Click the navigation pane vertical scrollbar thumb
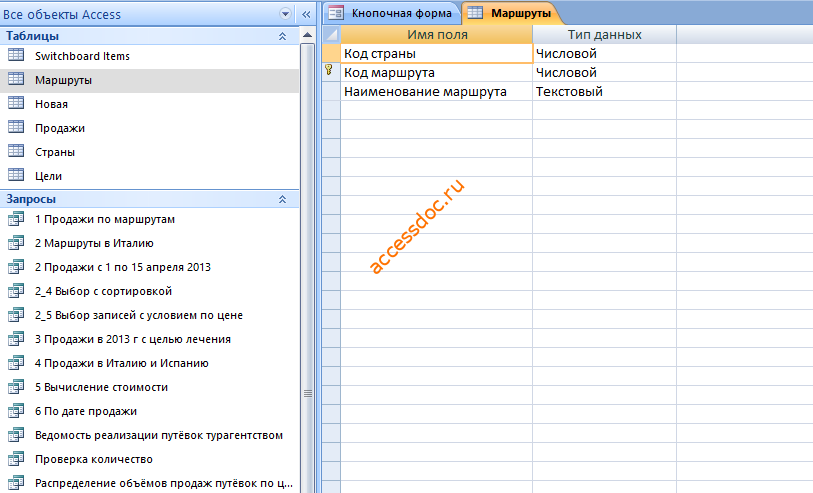The height and width of the screenshot is (493, 813). pos(307,270)
